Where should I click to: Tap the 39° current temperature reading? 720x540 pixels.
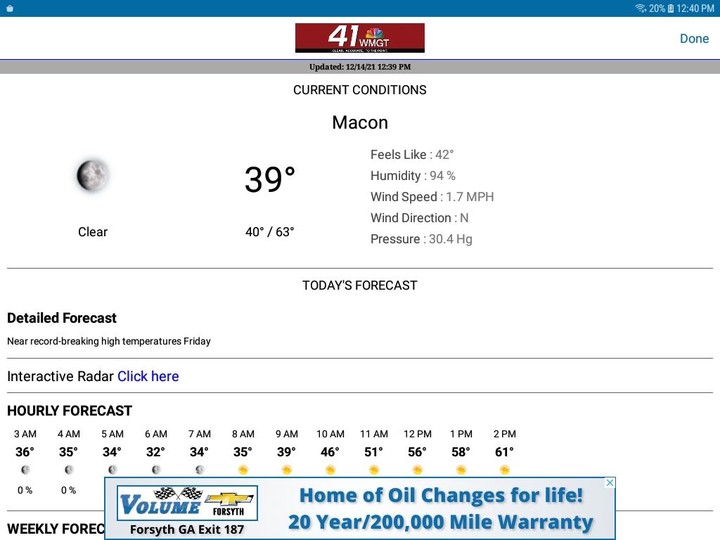coord(270,180)
